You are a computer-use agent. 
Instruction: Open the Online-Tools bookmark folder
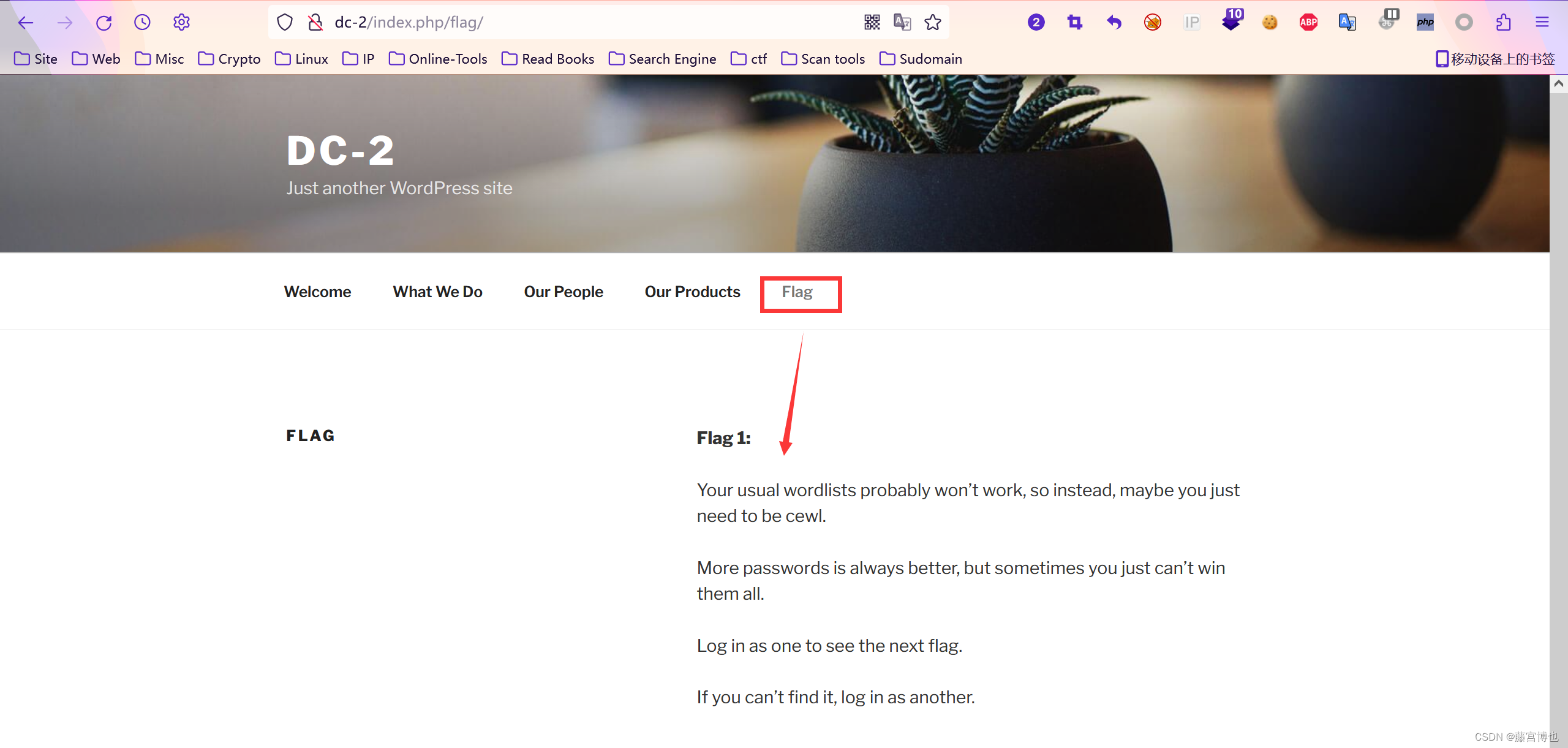pyautogui.click(x=438, y=59)
